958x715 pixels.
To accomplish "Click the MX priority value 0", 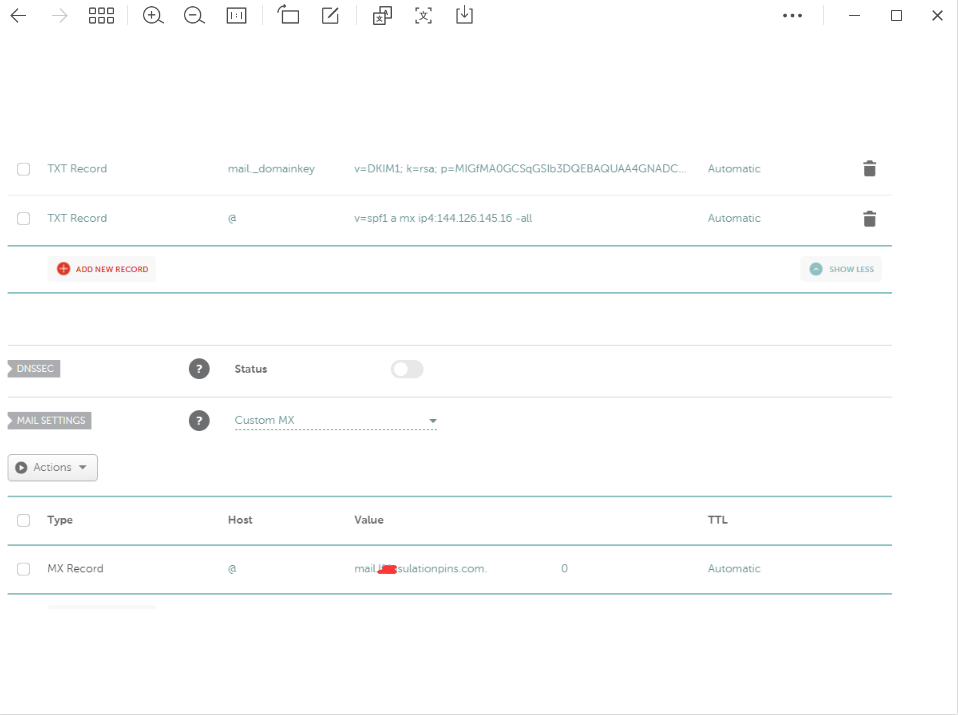I will (564, 568).
